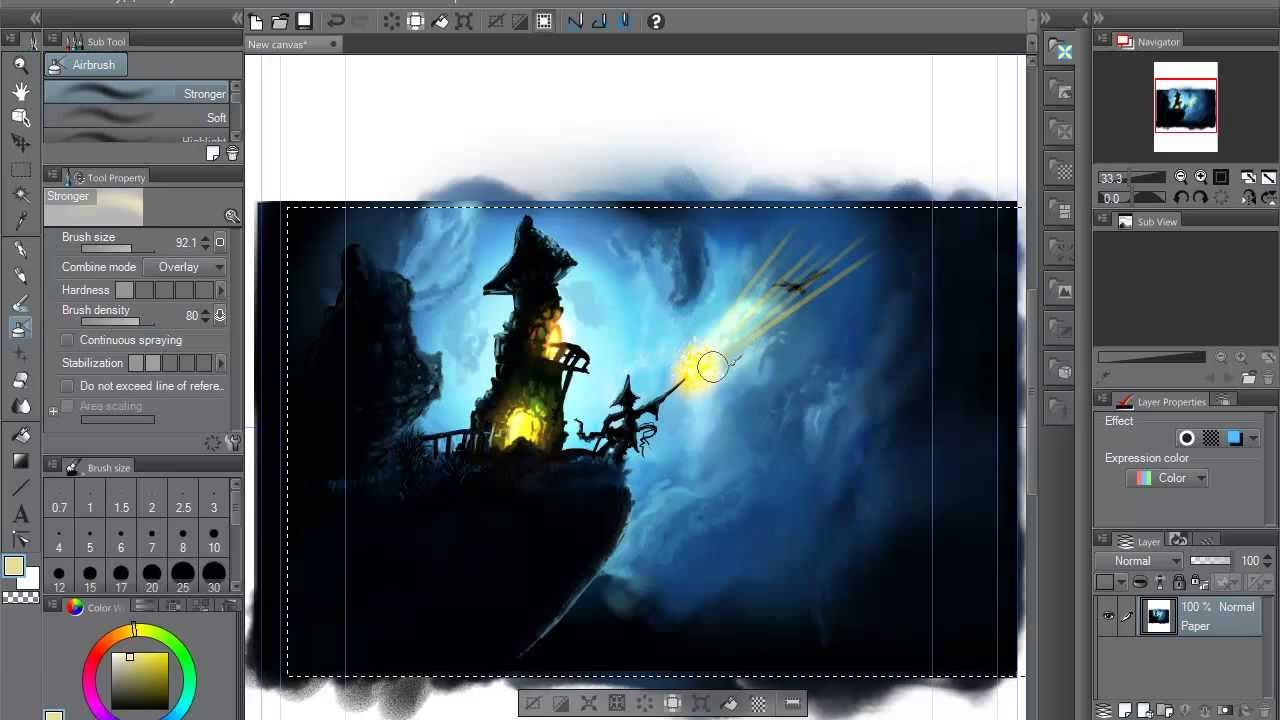Select the Brush tool

(20, 302)
